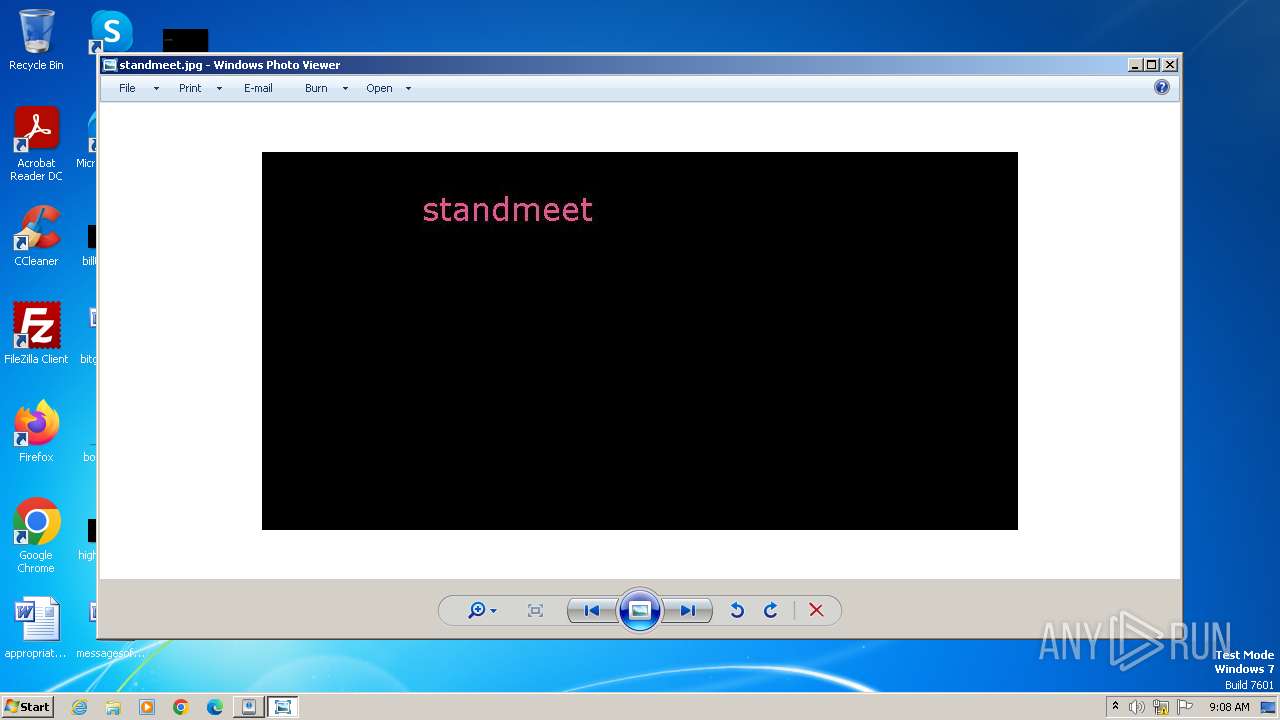Screen dimensions: 1280x720
Task: Delete the photo with the red X
Action: pos(816,610)
